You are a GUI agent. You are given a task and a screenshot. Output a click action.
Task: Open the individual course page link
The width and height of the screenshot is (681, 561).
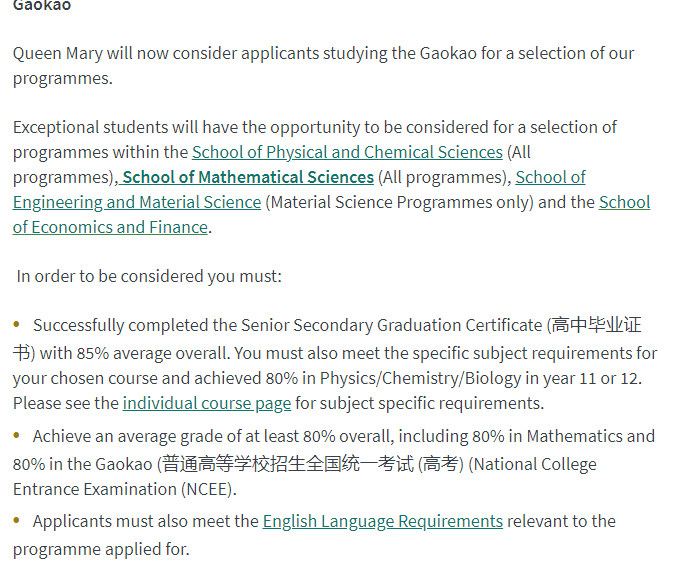207,403
